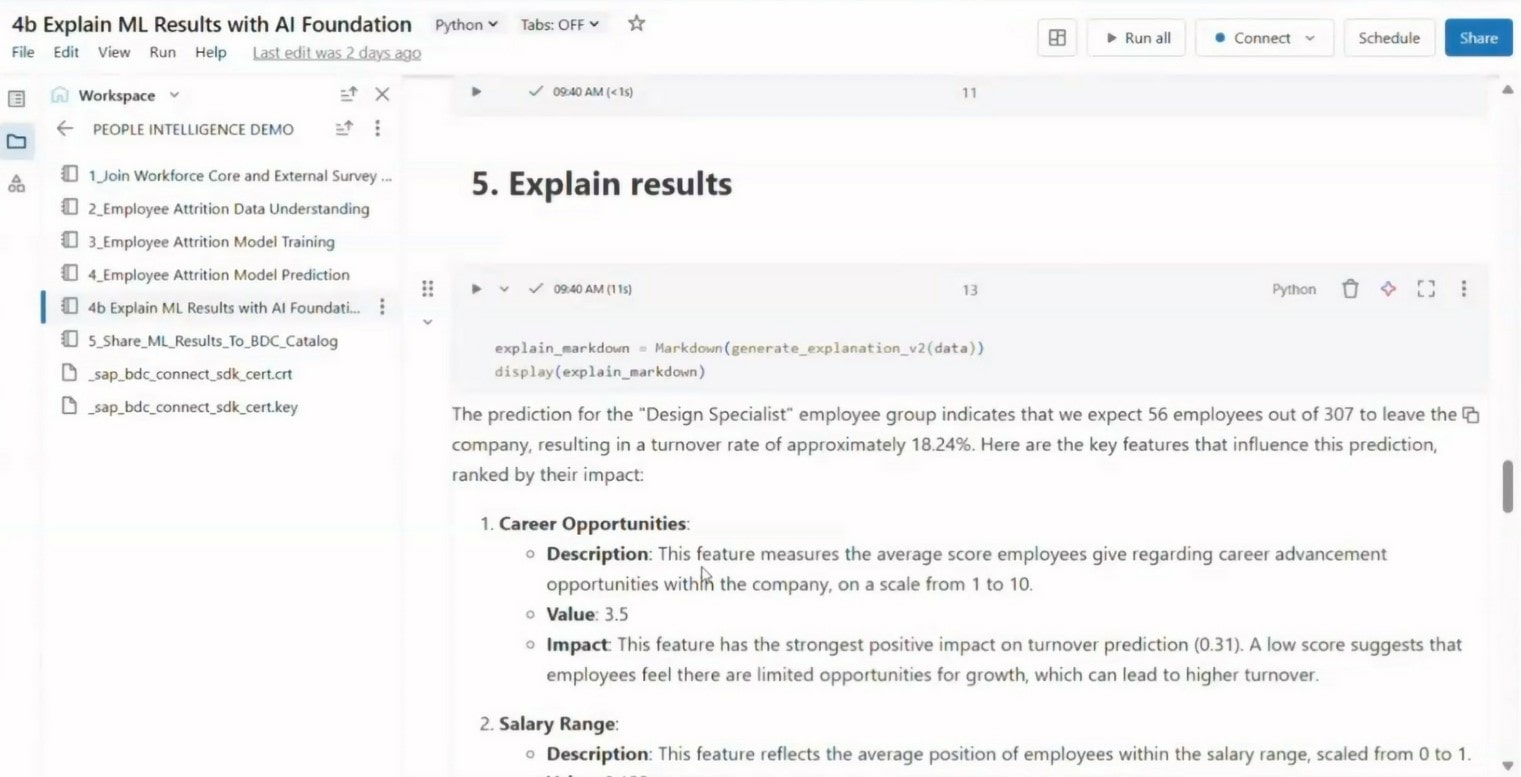Delete cell 13 using the trash icon

pyautogui.click(x=1350, y=288)
